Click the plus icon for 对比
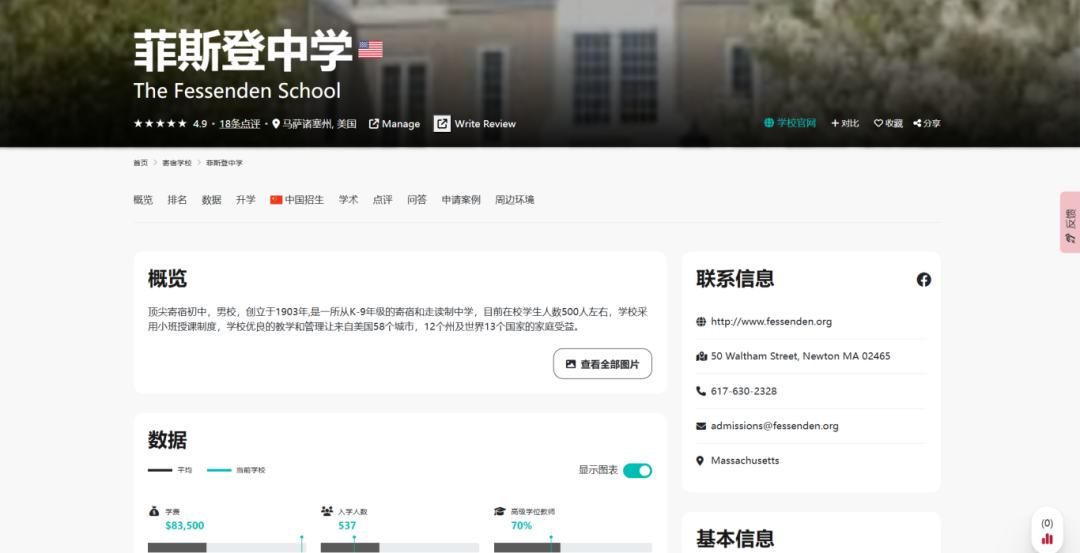 coord(835,123)
